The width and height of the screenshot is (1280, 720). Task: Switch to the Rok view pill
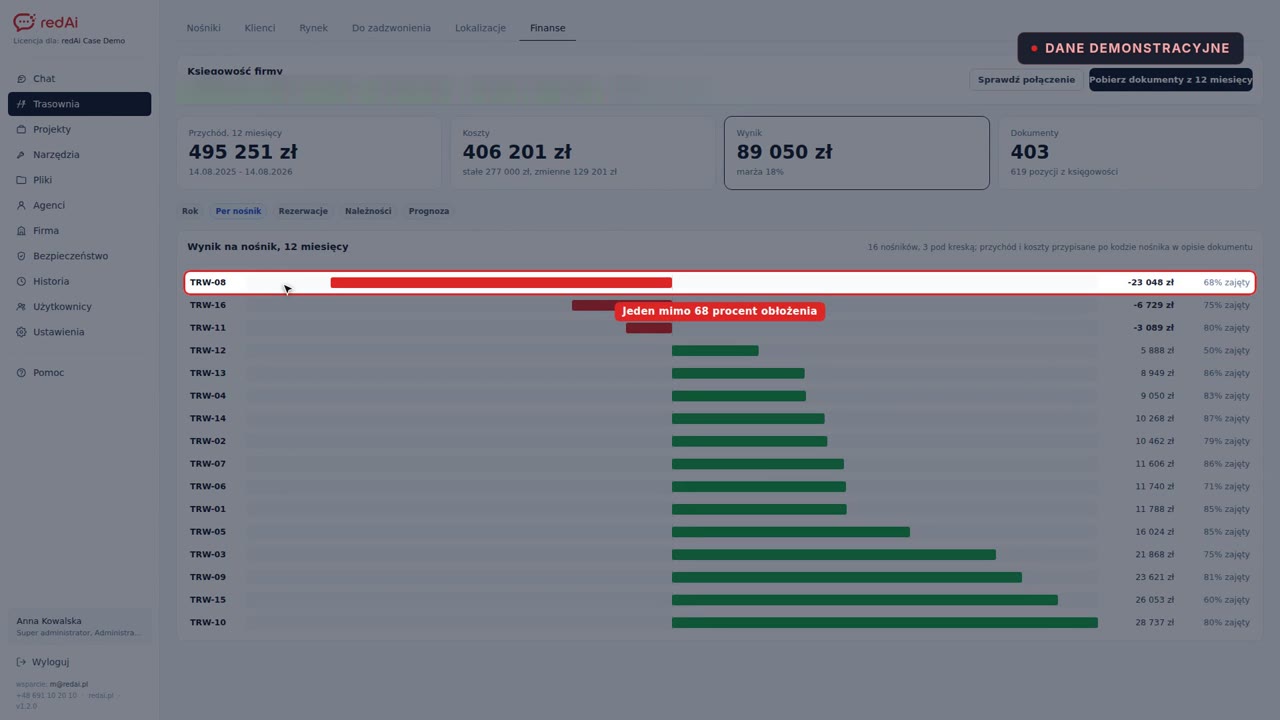(190, 211)
